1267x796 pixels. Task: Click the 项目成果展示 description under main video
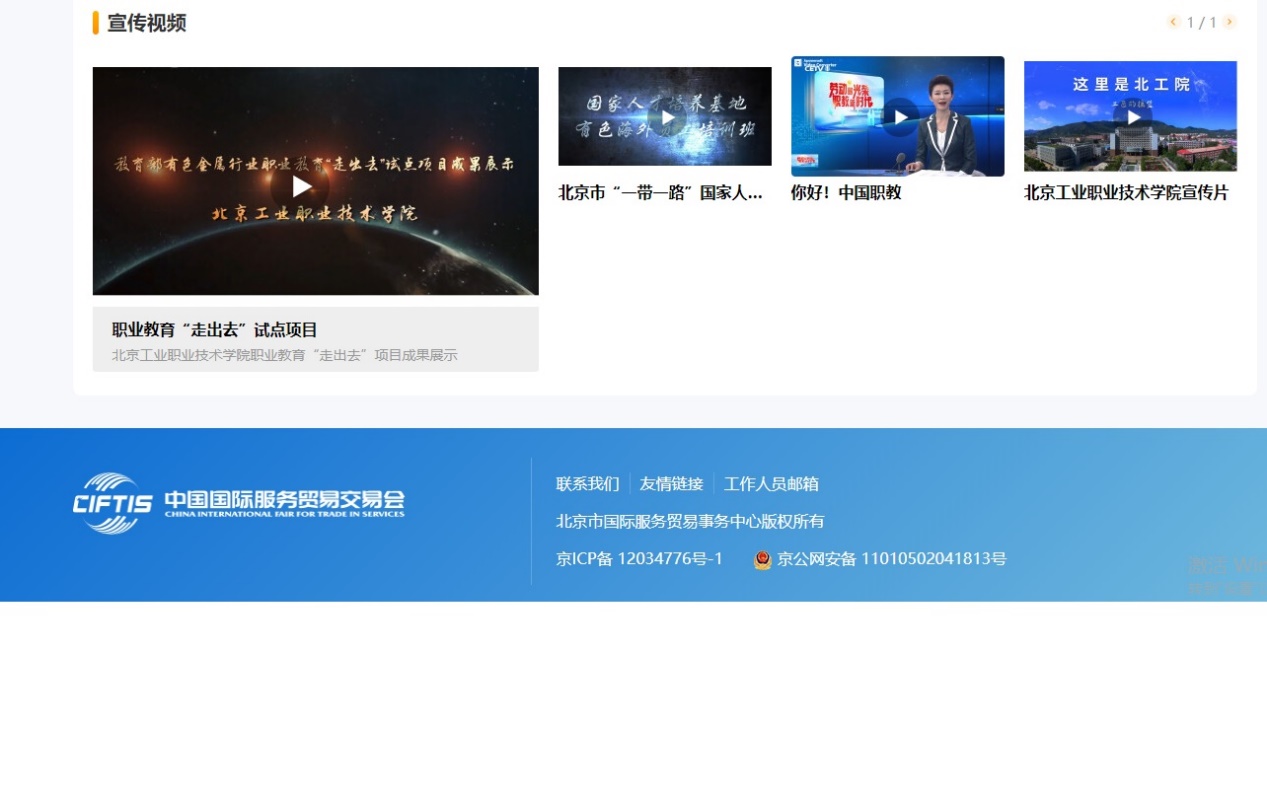(x=285, y=355)
